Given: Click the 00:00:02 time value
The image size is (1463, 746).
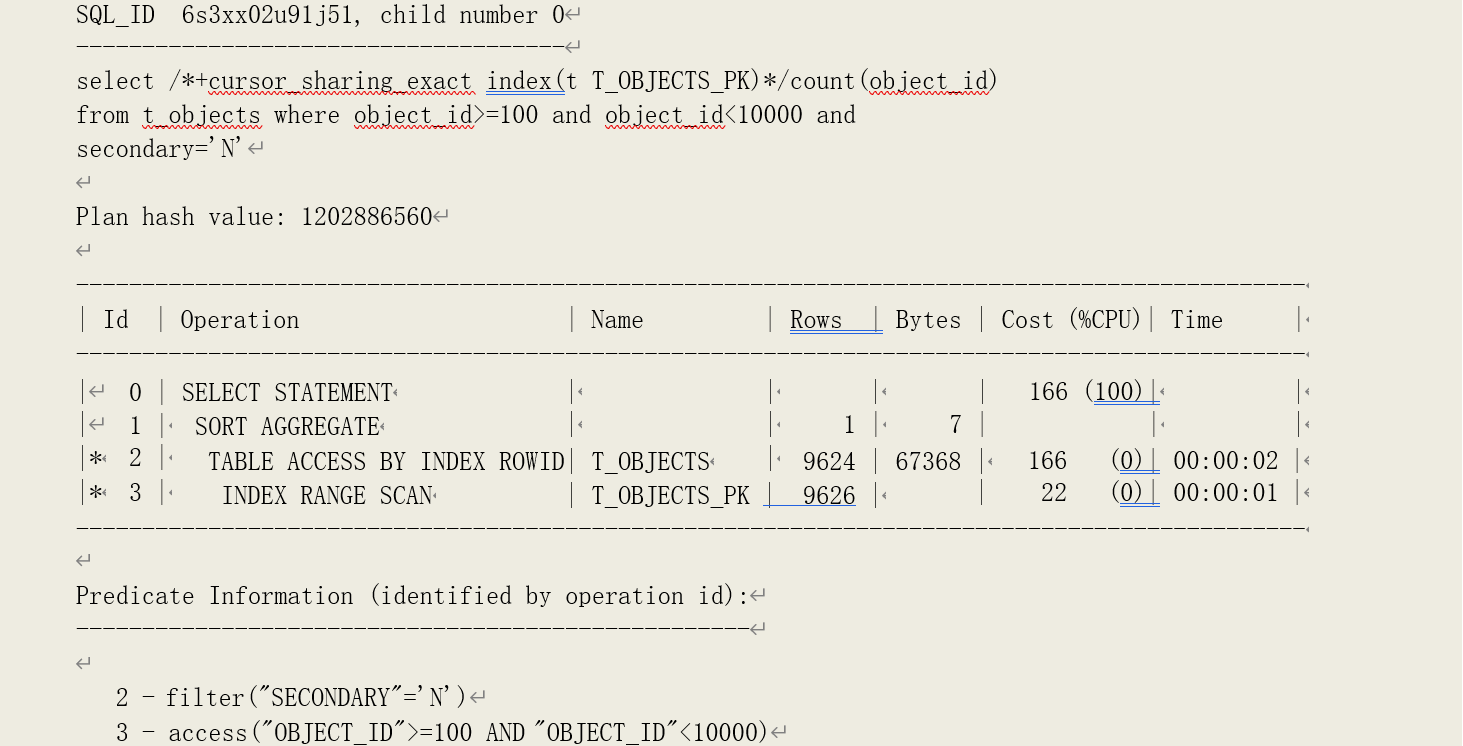Looking at the screenshot, I should coord(1225,461).
